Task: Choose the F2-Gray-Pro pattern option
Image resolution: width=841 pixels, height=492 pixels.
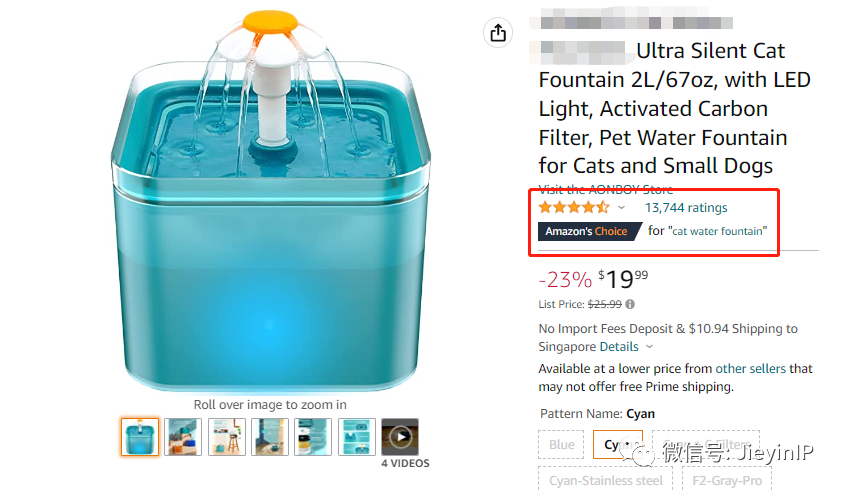Action: [725, 480]
